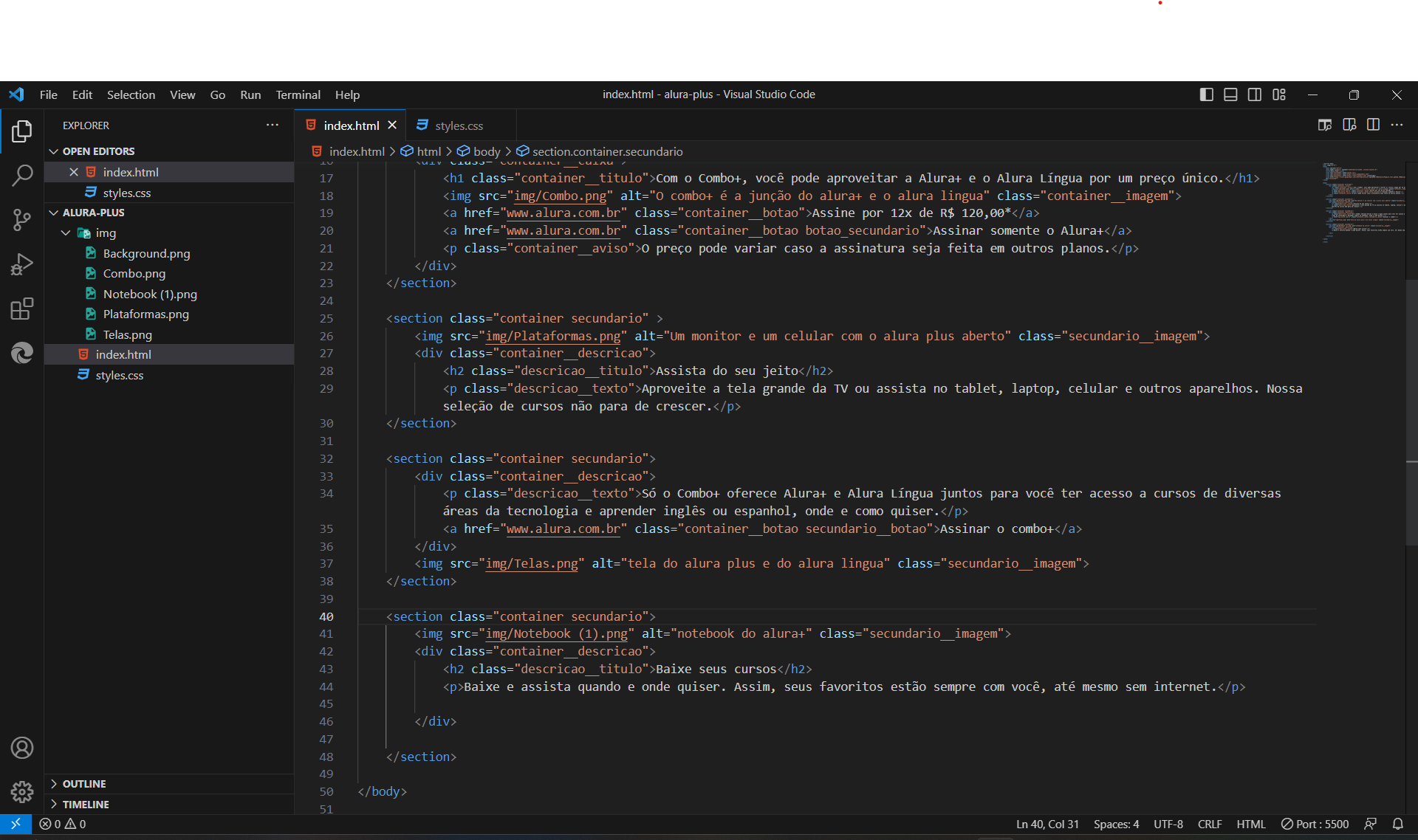This screenshot has width=1418, height=840.
Task: Toggle the bottom panel
Action: tap(1230, 94)
